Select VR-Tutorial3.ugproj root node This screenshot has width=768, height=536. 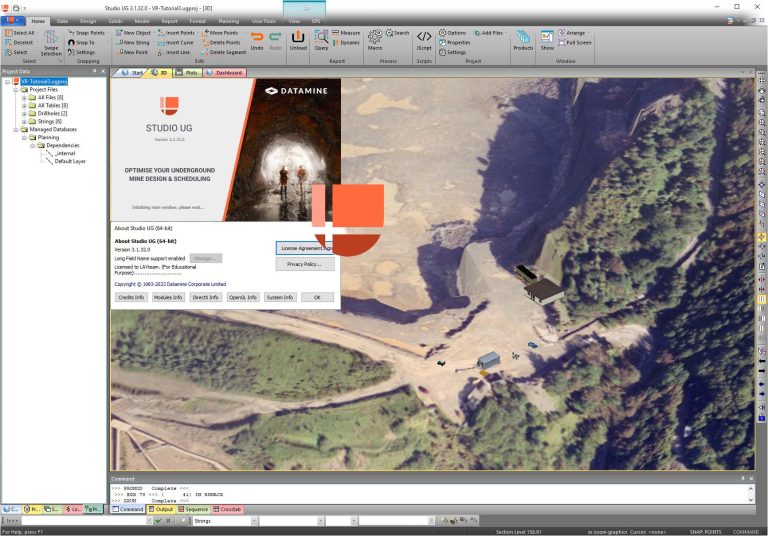click(x=44, y=82)
